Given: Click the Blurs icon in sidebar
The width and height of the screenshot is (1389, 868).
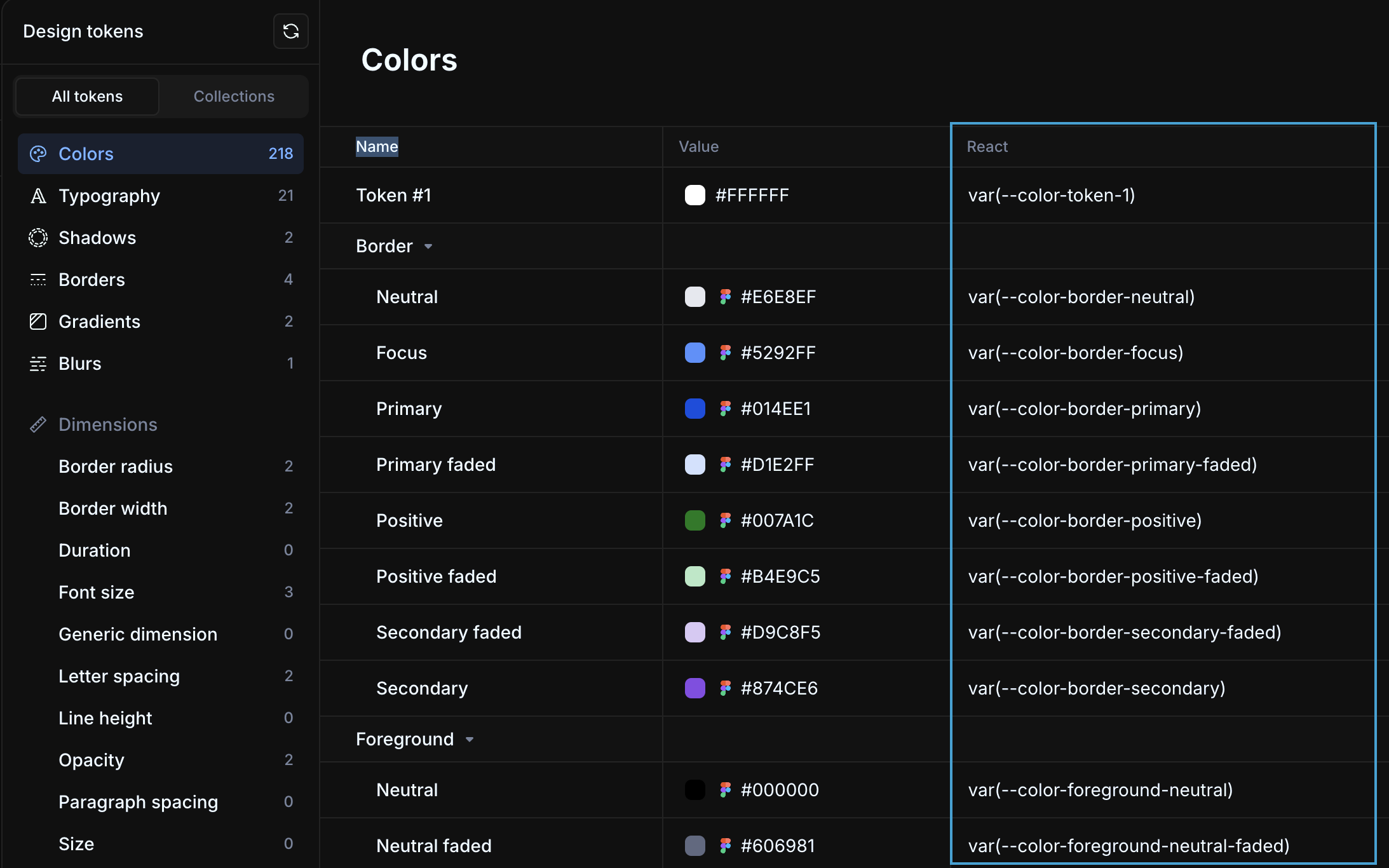Looking at the screenshot, I should point(38,363).
